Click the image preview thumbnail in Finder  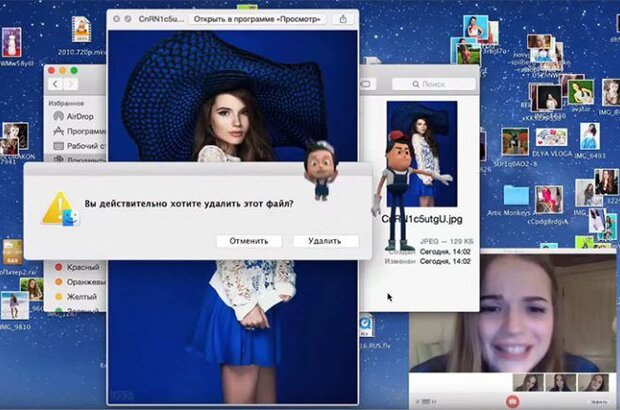pyautogui.click(x=422, y=153)
